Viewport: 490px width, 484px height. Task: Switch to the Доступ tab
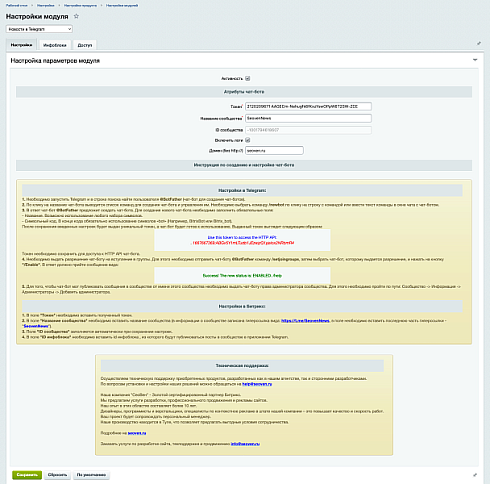point(85,45)
